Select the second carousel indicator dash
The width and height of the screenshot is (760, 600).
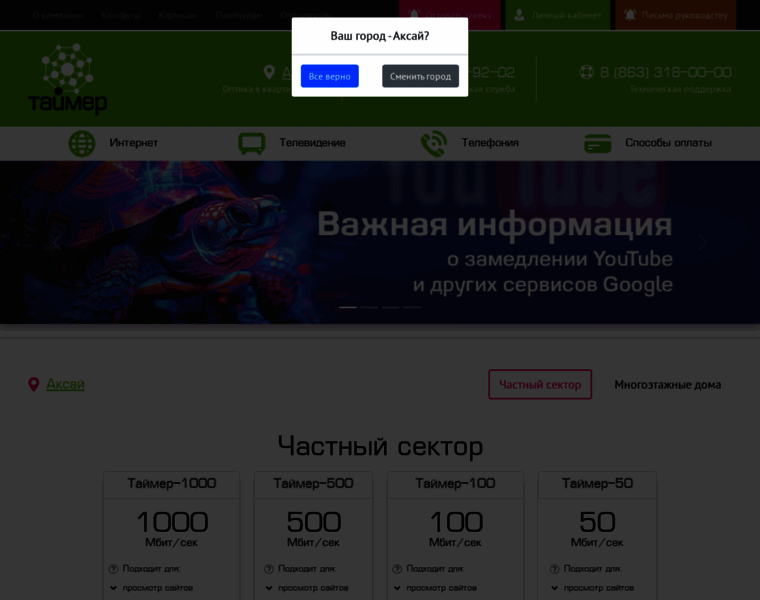[x=369, y=307]
